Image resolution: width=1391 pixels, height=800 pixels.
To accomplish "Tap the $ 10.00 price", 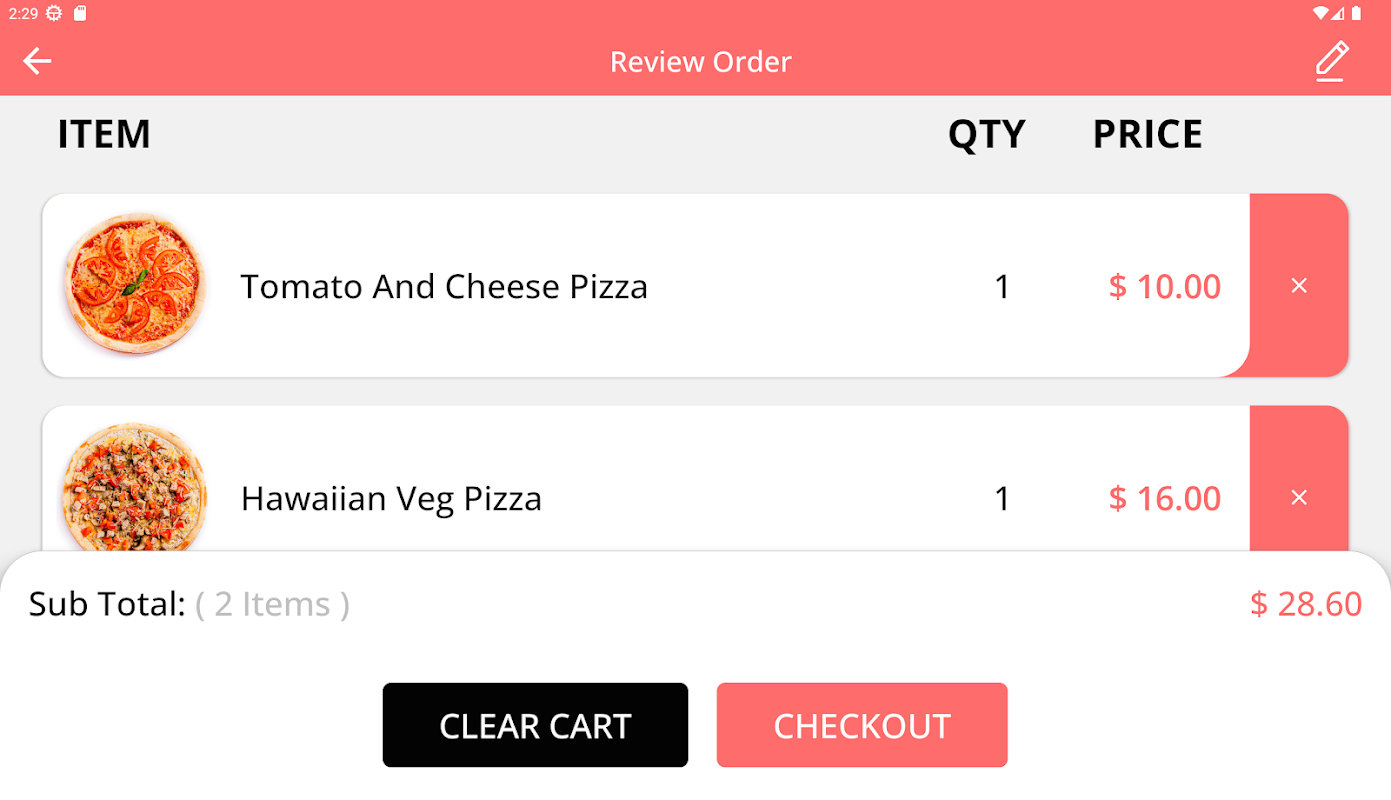I will tap(1165, 287).
